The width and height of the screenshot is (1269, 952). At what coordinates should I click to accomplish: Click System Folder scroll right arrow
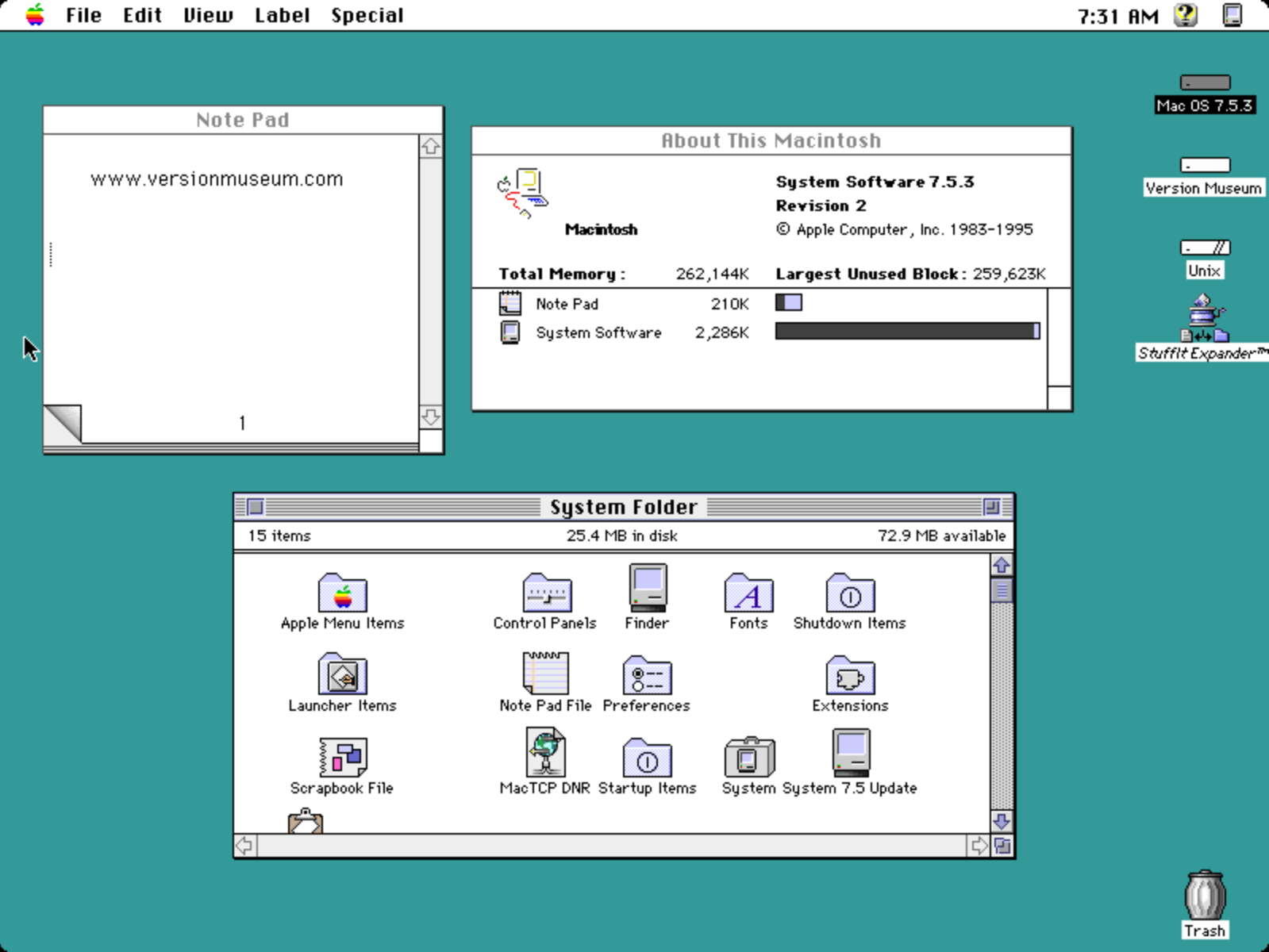[x=979, y=846]
